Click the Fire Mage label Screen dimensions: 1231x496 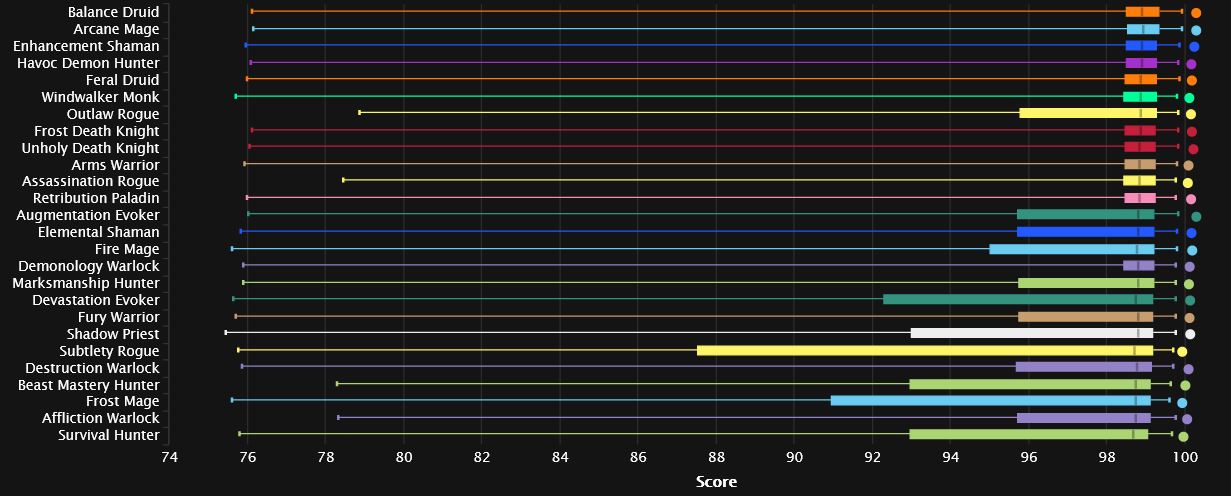pyautogui.click(x=127, y=249)
